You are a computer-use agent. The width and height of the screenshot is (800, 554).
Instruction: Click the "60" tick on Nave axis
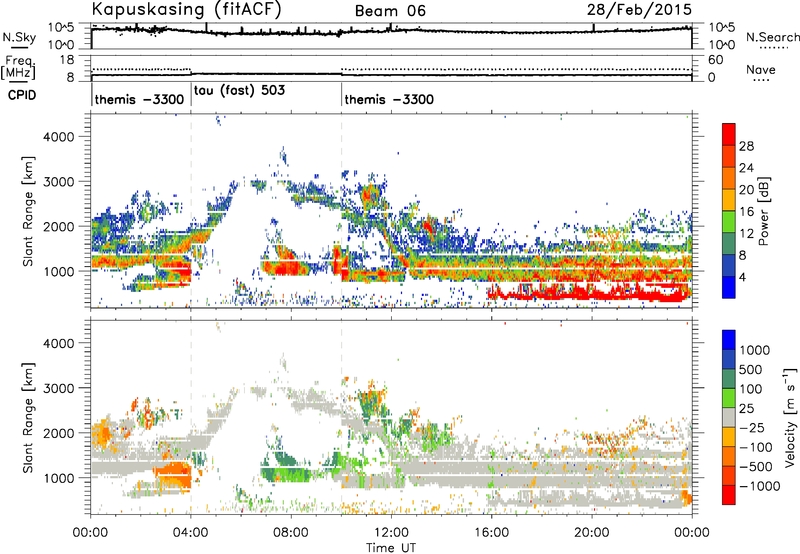[x=715, y=60]
